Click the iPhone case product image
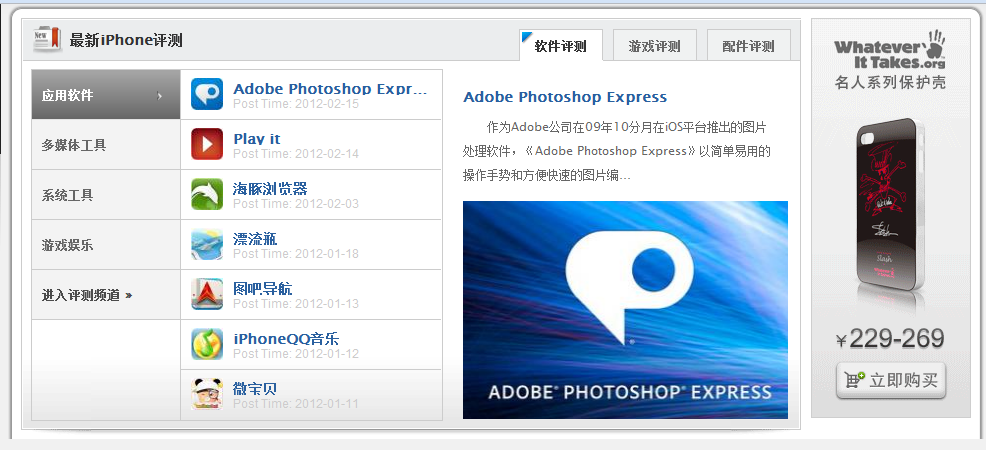The height and width of the screenshot is (450, 986). pyautogui.click(x=891, y=206)
